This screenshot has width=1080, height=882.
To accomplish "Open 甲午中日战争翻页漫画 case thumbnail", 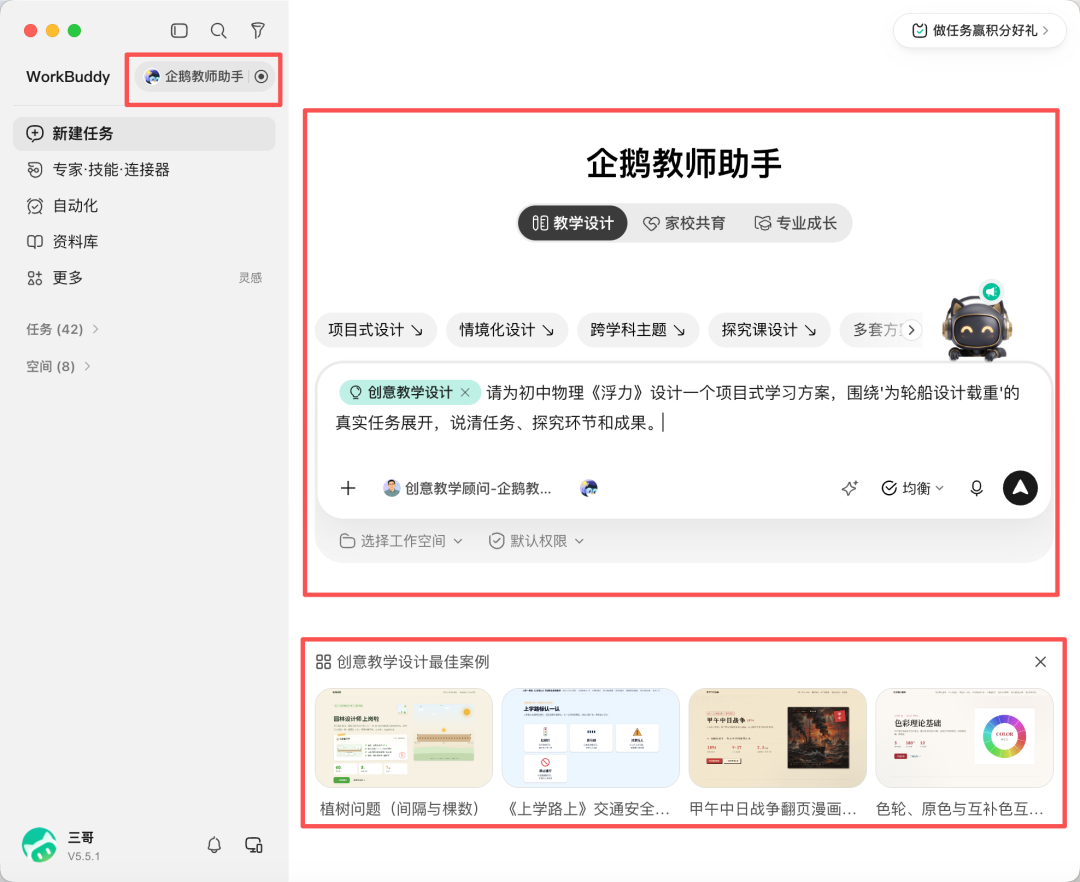I will 778,737.
